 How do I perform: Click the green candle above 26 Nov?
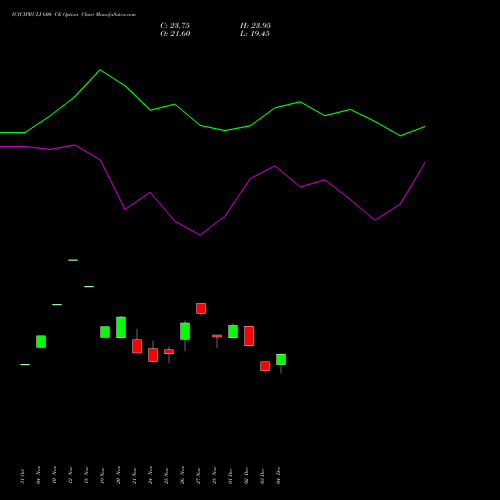pos(185,331)
